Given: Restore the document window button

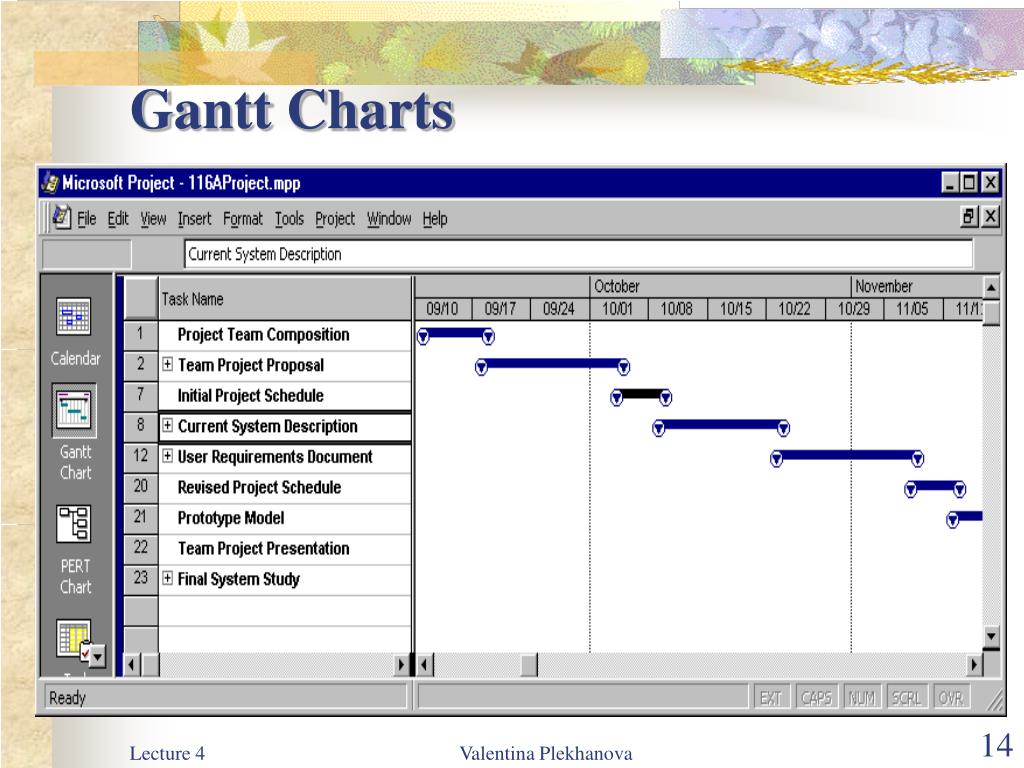Looking at the screenshot, I should (968, 216).
